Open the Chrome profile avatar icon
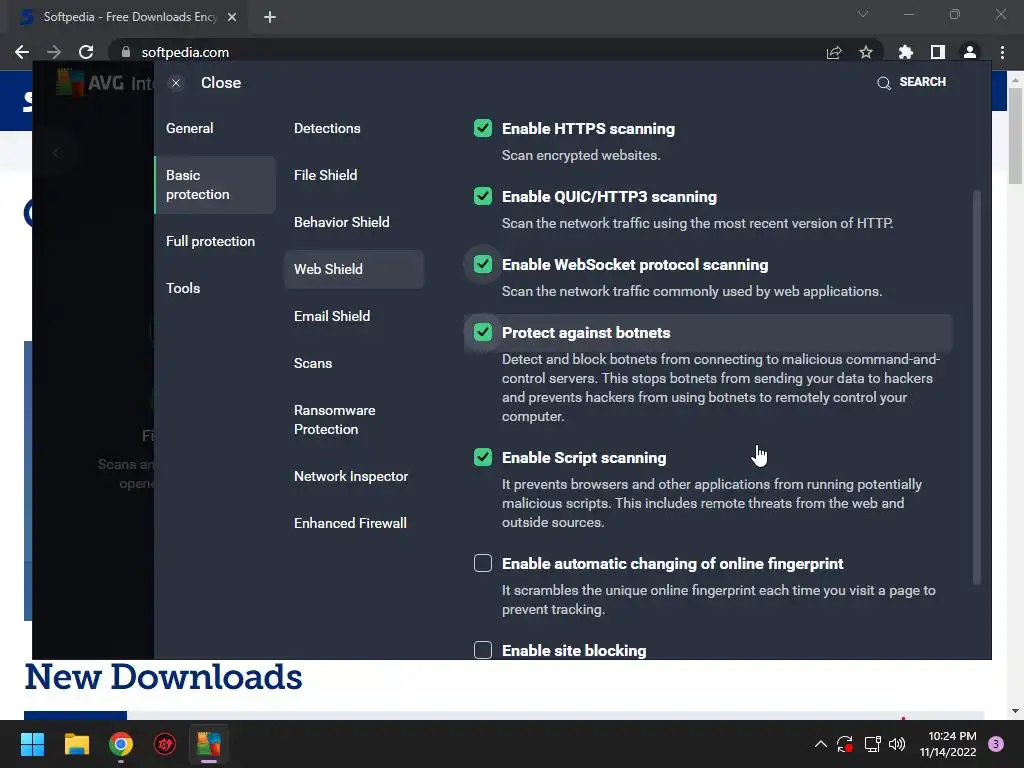 coord(970,52)
